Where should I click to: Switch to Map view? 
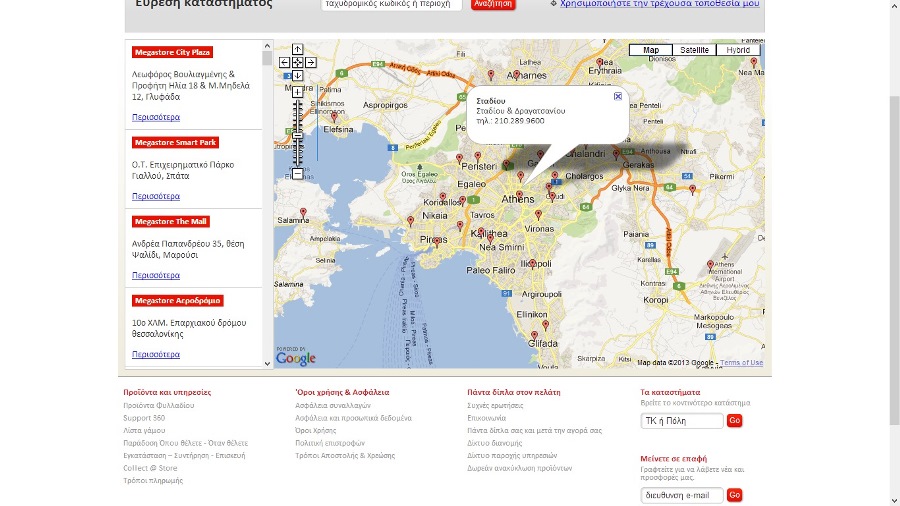pyautogui.click(x=651, y=50)
